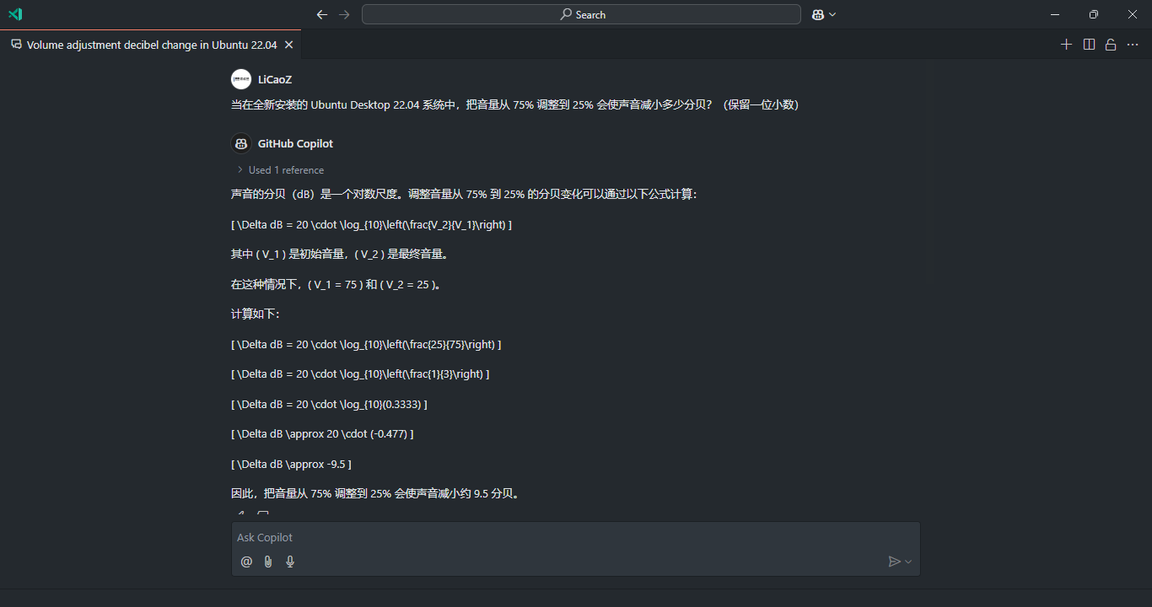Open the dropdown next to Send

click(x=909, y=561)
